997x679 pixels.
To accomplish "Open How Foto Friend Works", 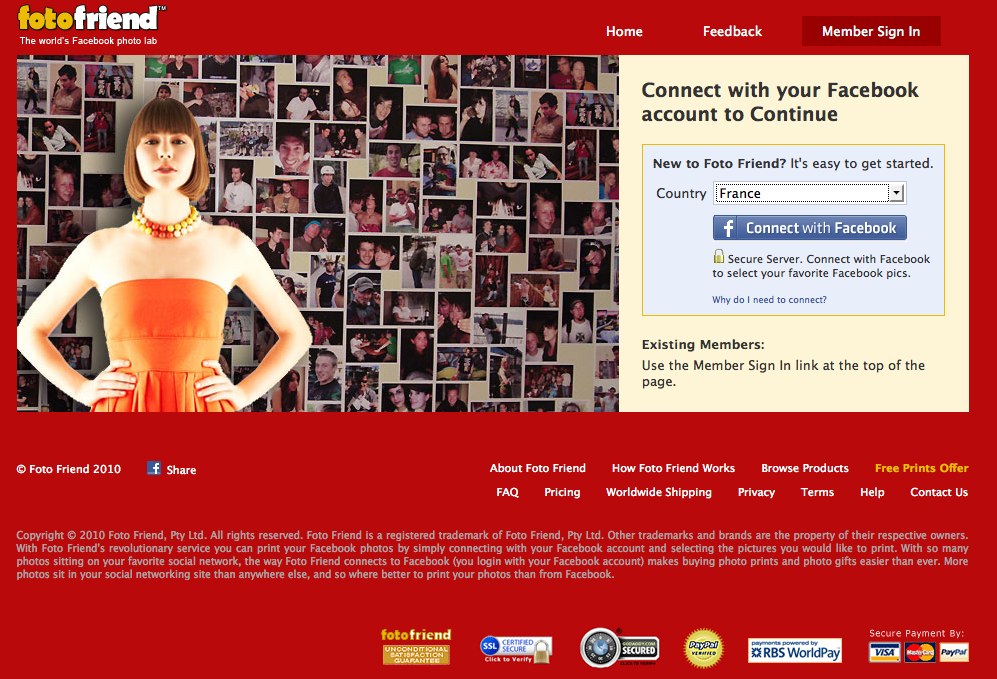I will coord(673,468).
